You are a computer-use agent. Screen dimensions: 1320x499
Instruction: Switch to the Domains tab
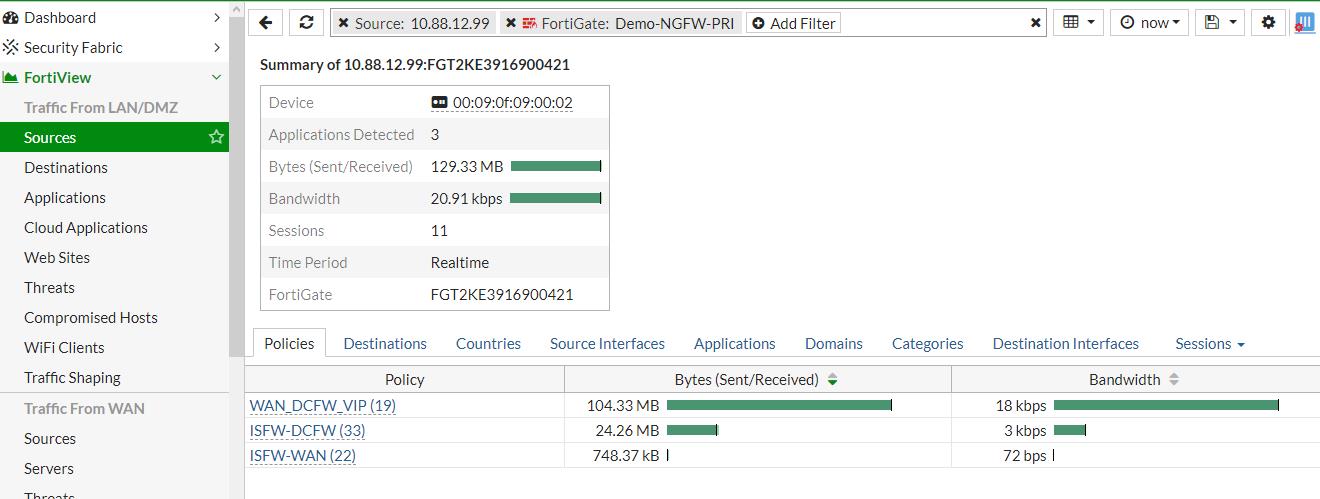tap(834, 343)
